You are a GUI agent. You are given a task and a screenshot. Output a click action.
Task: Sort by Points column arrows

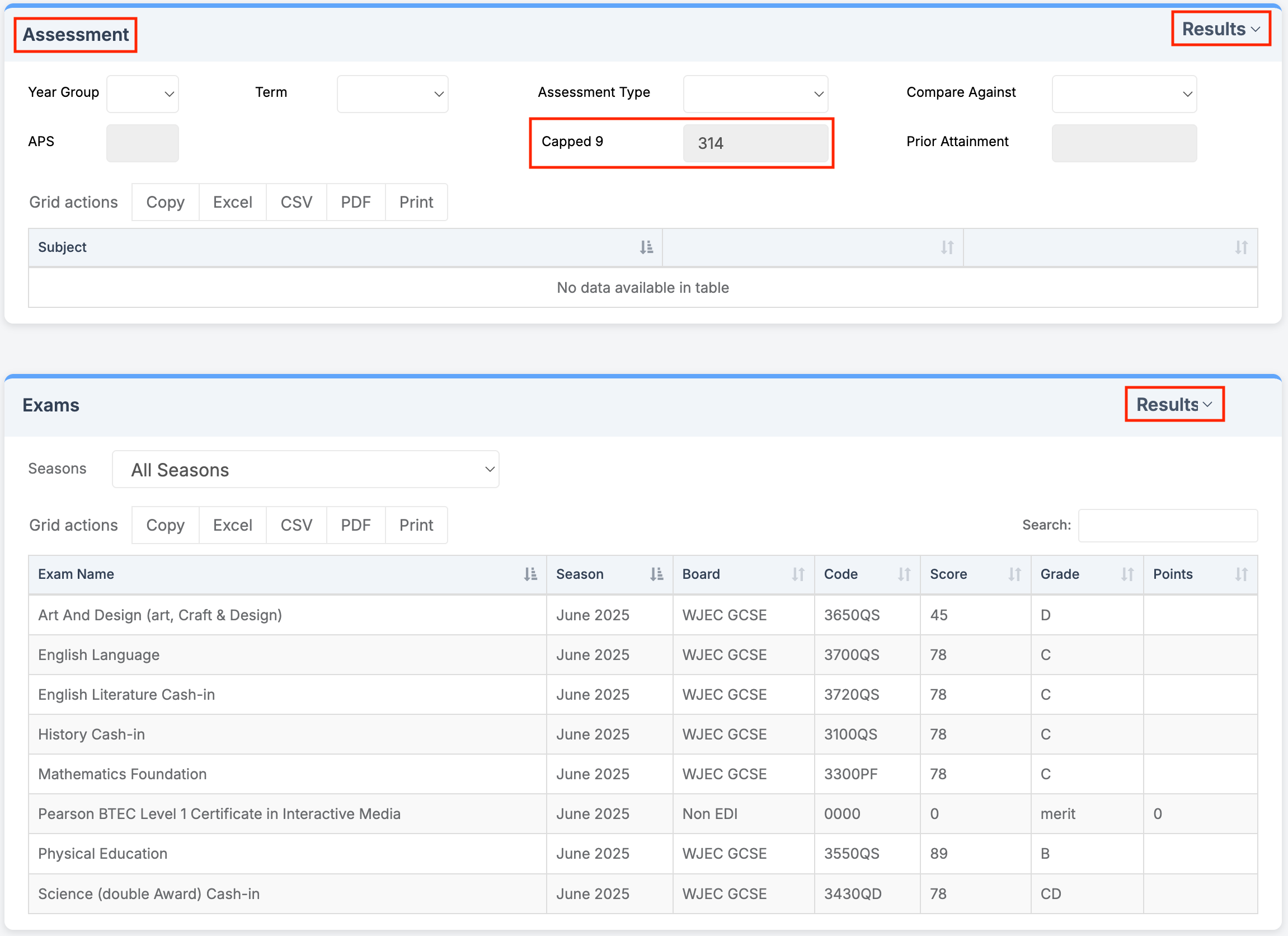tap(1241, 574)
